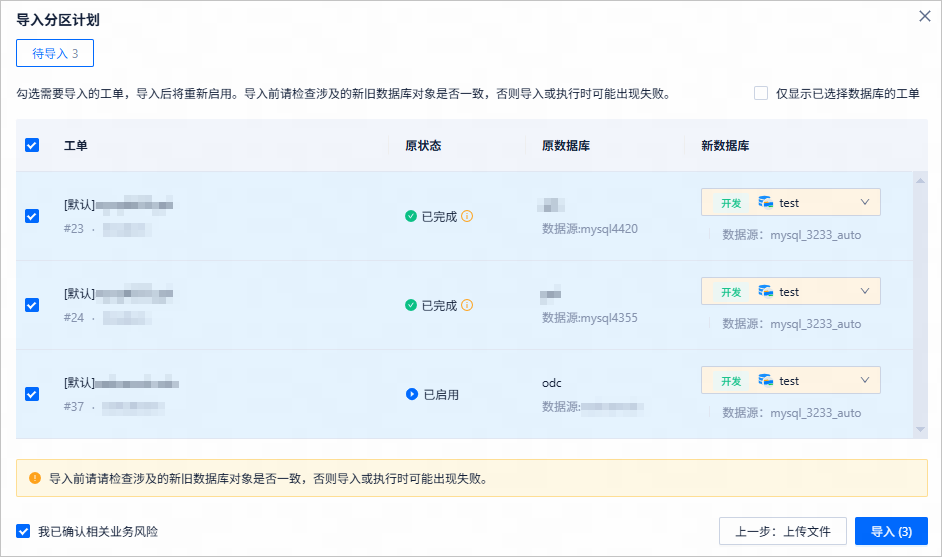
Task: Expand new database dropdown arrow for ticket #37
Action: [865, 380]
